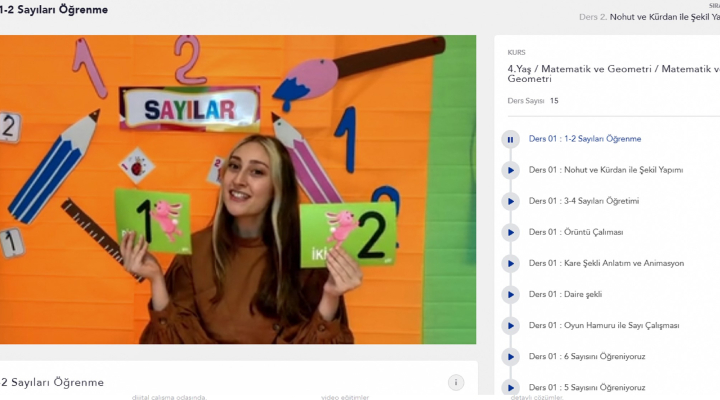Open lesson link Oyun Hamuru ile Sayı Çalışması
Image resolution: width=720 pixels, height=400 pixels.
[604, 325]
